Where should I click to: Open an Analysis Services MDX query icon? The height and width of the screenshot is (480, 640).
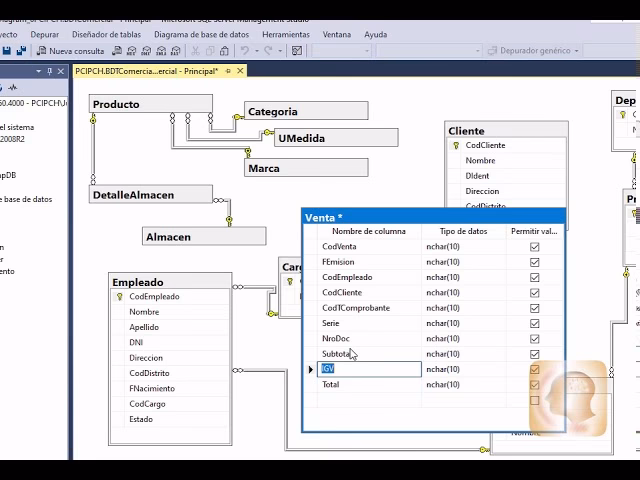pyautogui.click(x=131, y=51)
